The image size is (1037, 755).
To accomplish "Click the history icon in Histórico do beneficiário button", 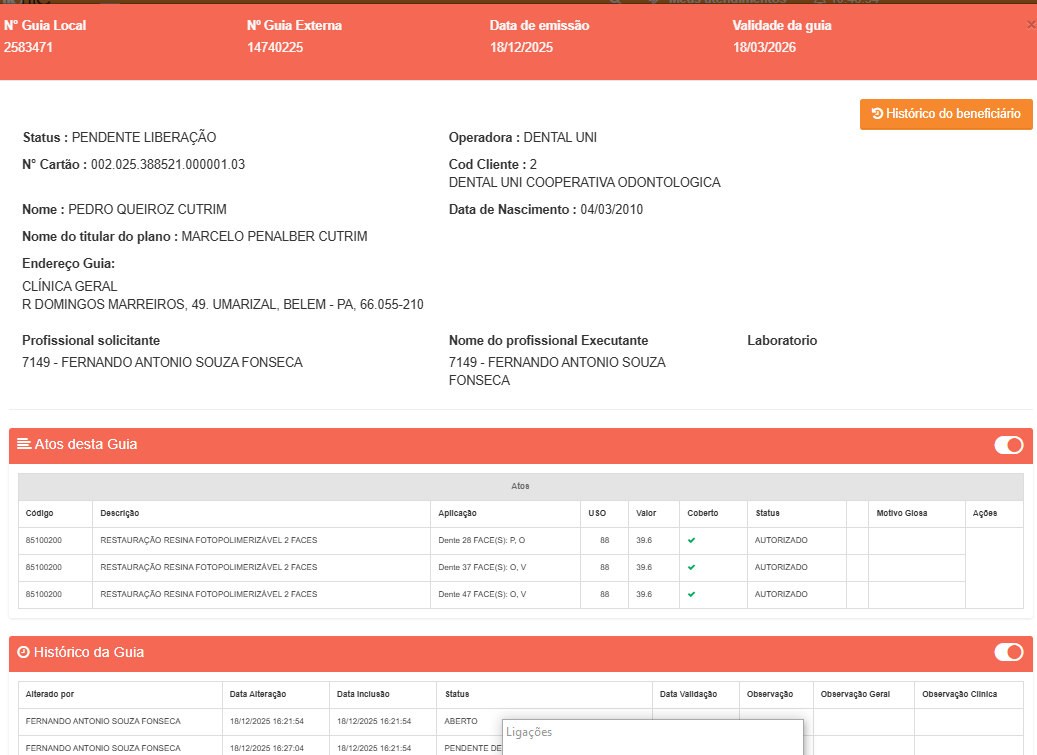I will point(877,114).
